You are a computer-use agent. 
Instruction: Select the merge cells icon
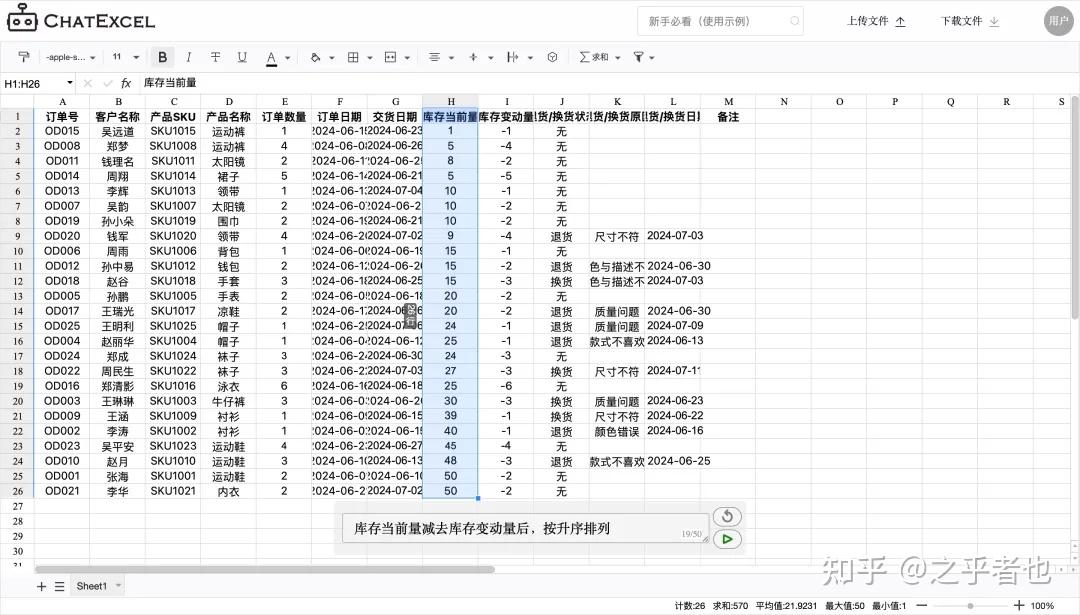389,57
